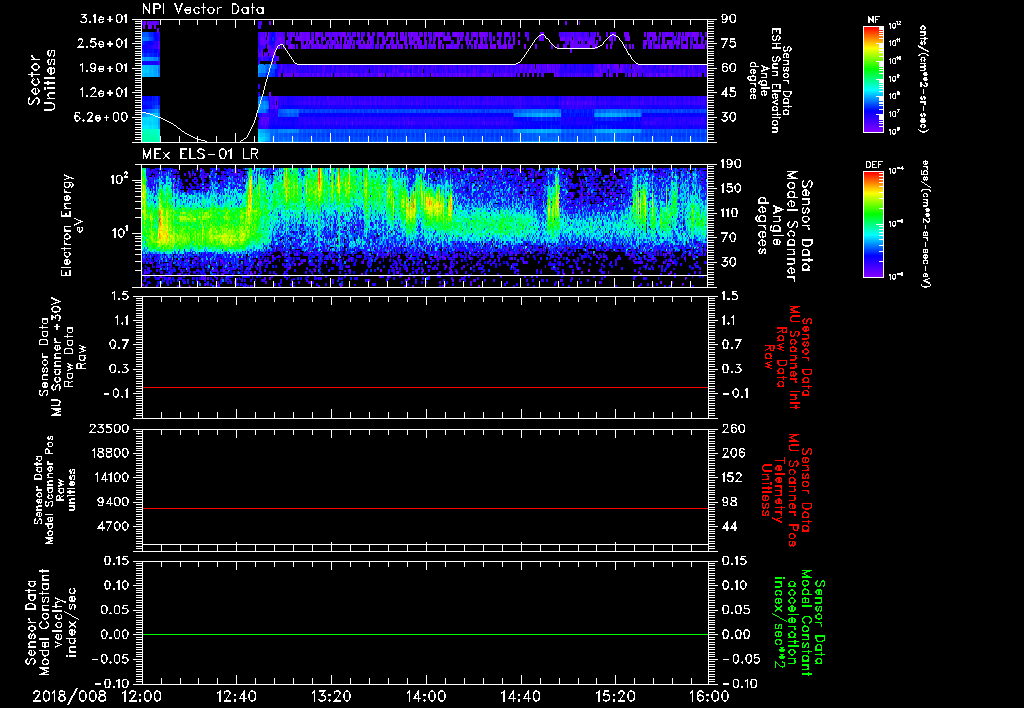Click the 18800 scanner position tick
Image resolution: width=1024 pixels, height=708 pixels.
tap(110, 453)
